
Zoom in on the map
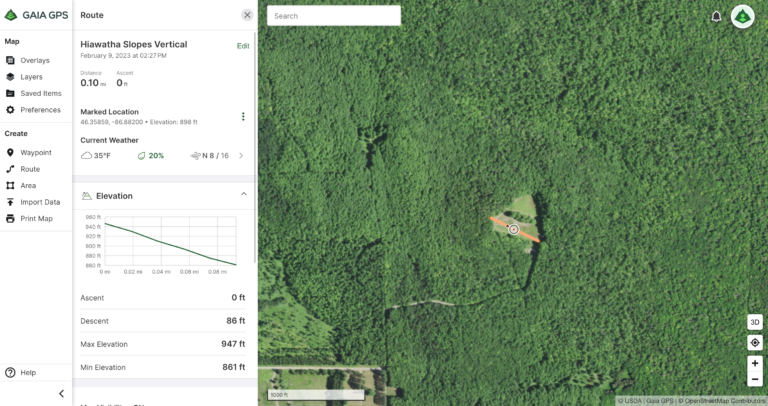755,363
